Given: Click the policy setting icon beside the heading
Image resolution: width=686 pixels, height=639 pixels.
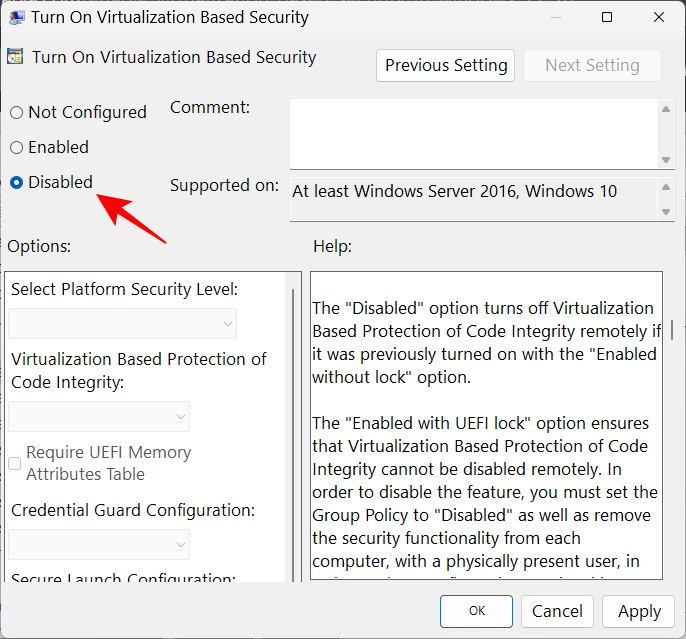Looking at the screenshot, I should pyautogui.click(x=16, y=58).
